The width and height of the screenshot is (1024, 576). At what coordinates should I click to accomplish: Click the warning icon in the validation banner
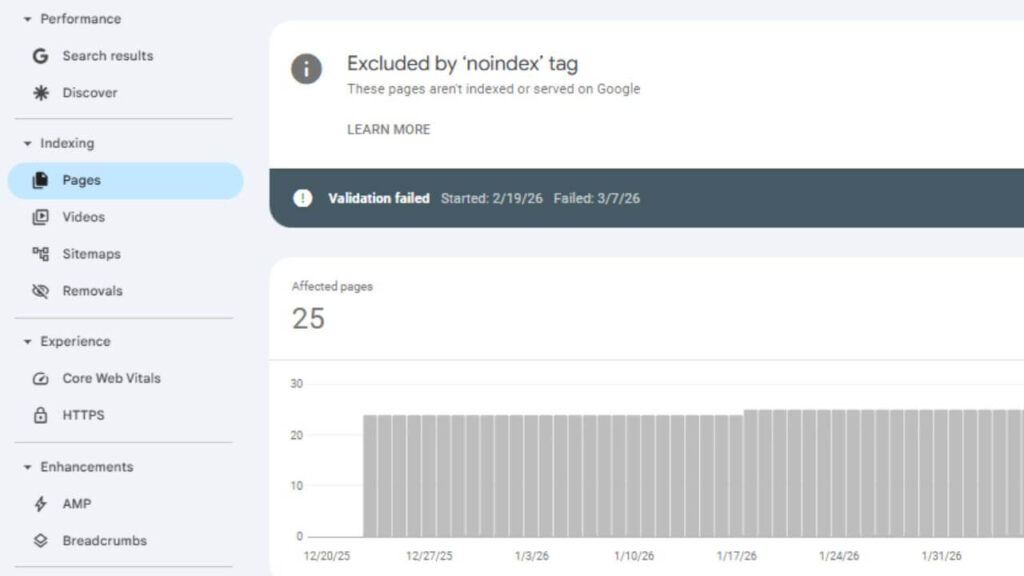point(302,198)
